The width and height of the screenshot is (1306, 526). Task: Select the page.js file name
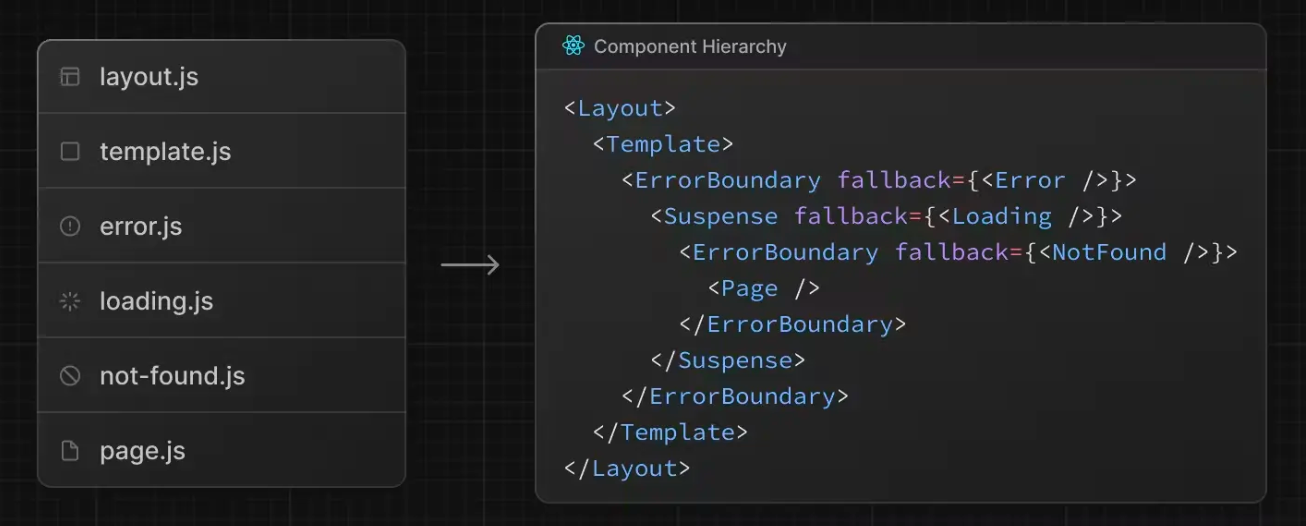(x=142, y=451)
